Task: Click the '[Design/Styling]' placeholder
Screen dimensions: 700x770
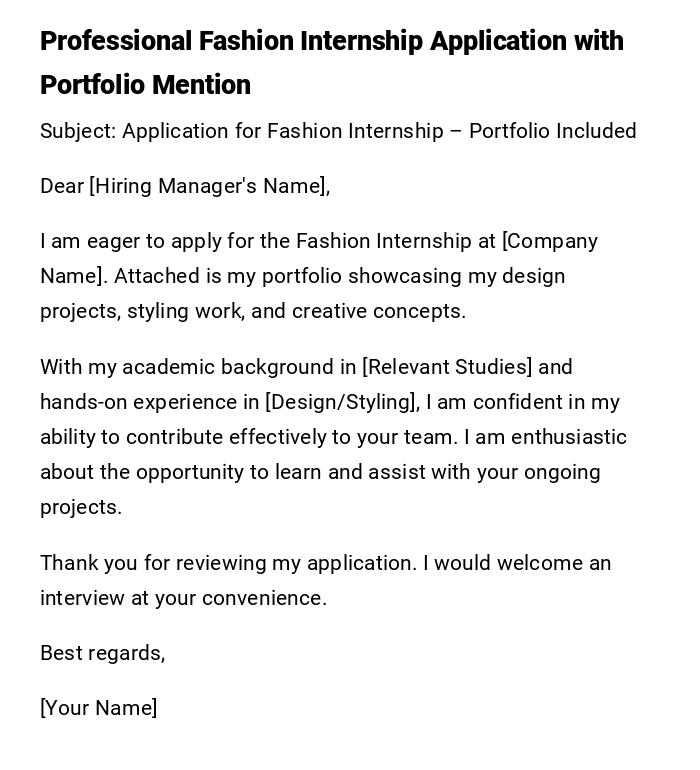Action: pos(342,402)
